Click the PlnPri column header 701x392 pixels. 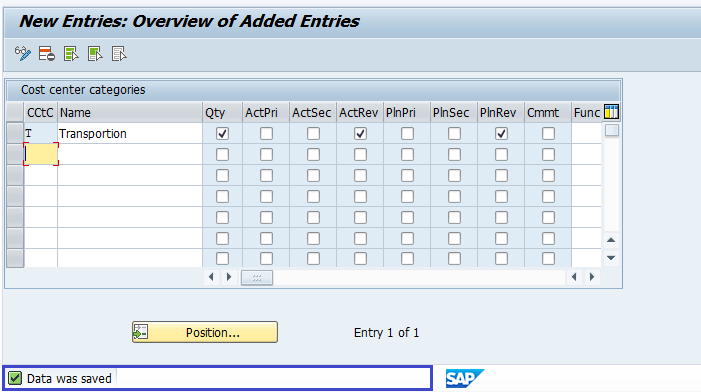pos(407,113)
